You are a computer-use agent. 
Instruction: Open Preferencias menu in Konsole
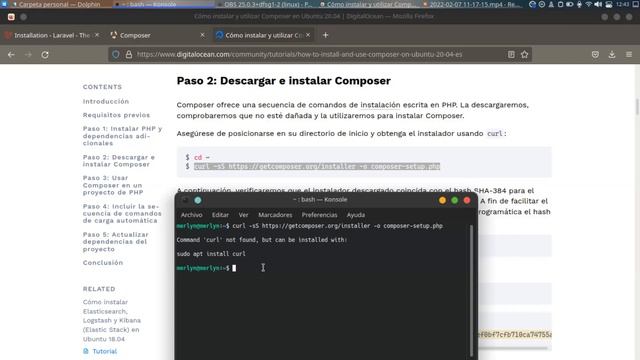click(319, 215)
